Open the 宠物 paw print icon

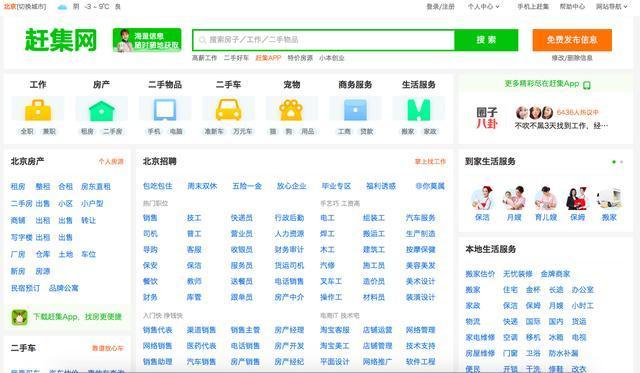click(x=291, y=110)
